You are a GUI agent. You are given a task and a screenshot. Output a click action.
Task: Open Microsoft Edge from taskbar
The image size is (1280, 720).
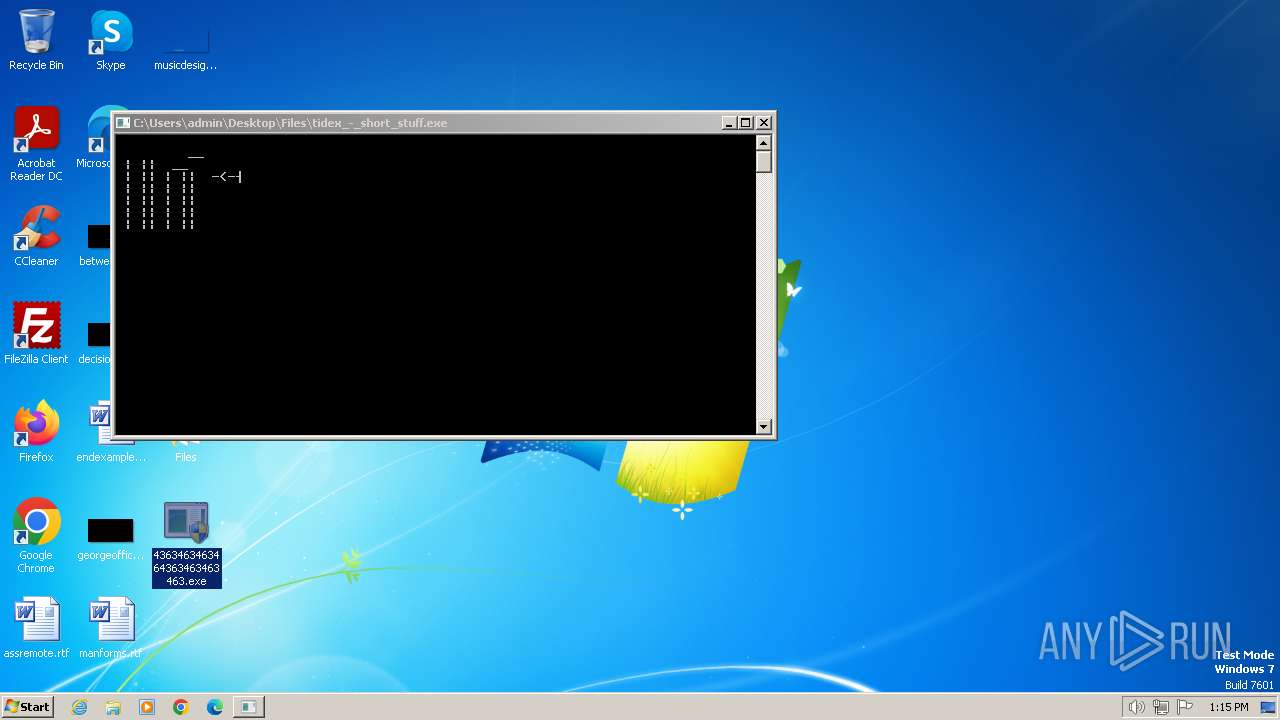coord(215,707)
